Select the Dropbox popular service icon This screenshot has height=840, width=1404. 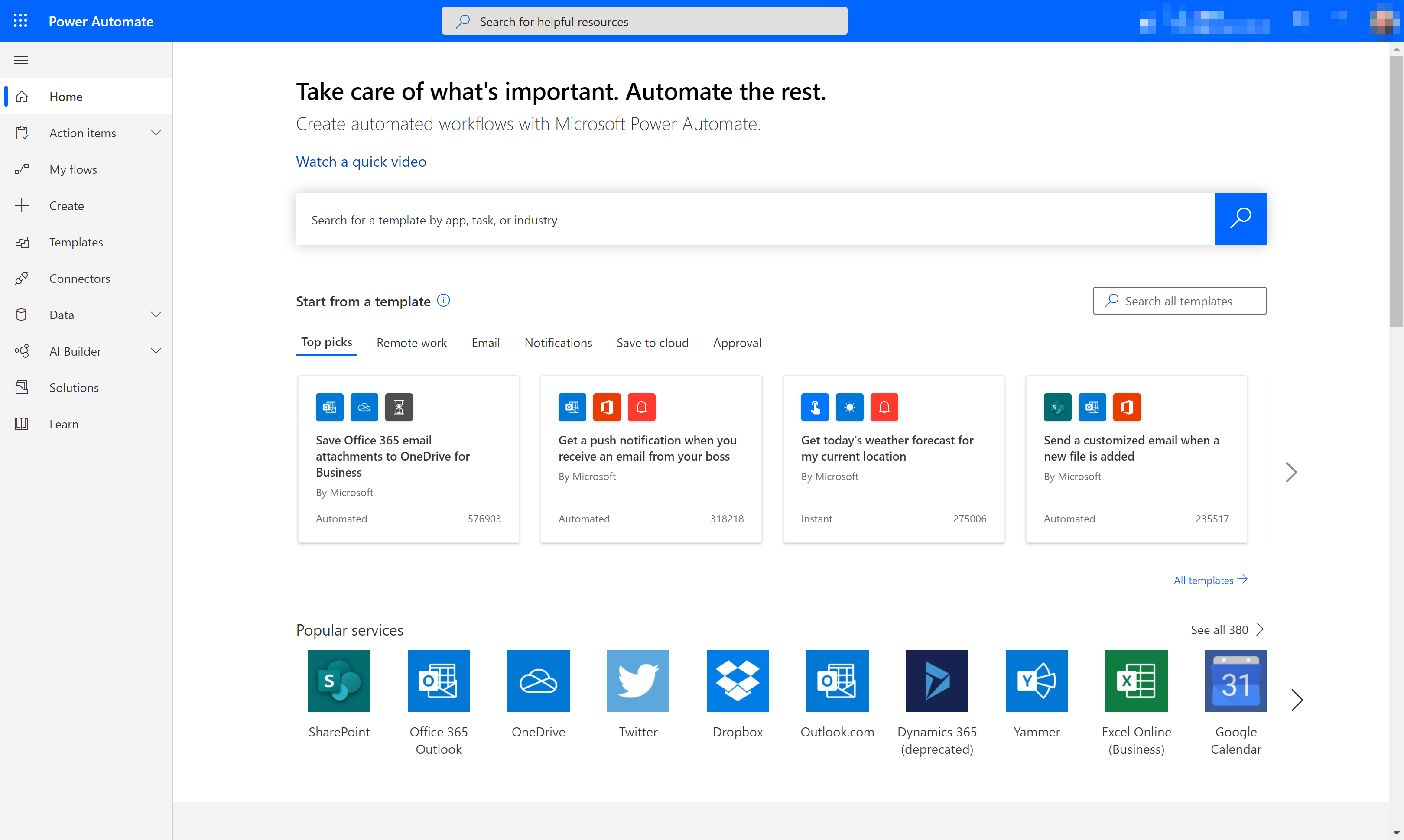pyautogui.click(x=738, y=680)
